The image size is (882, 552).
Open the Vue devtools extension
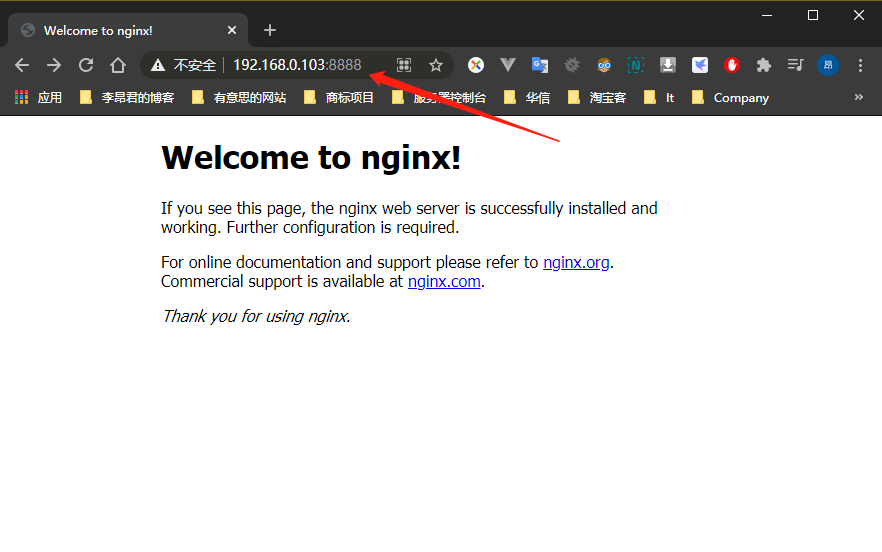[x=508, y=65]
